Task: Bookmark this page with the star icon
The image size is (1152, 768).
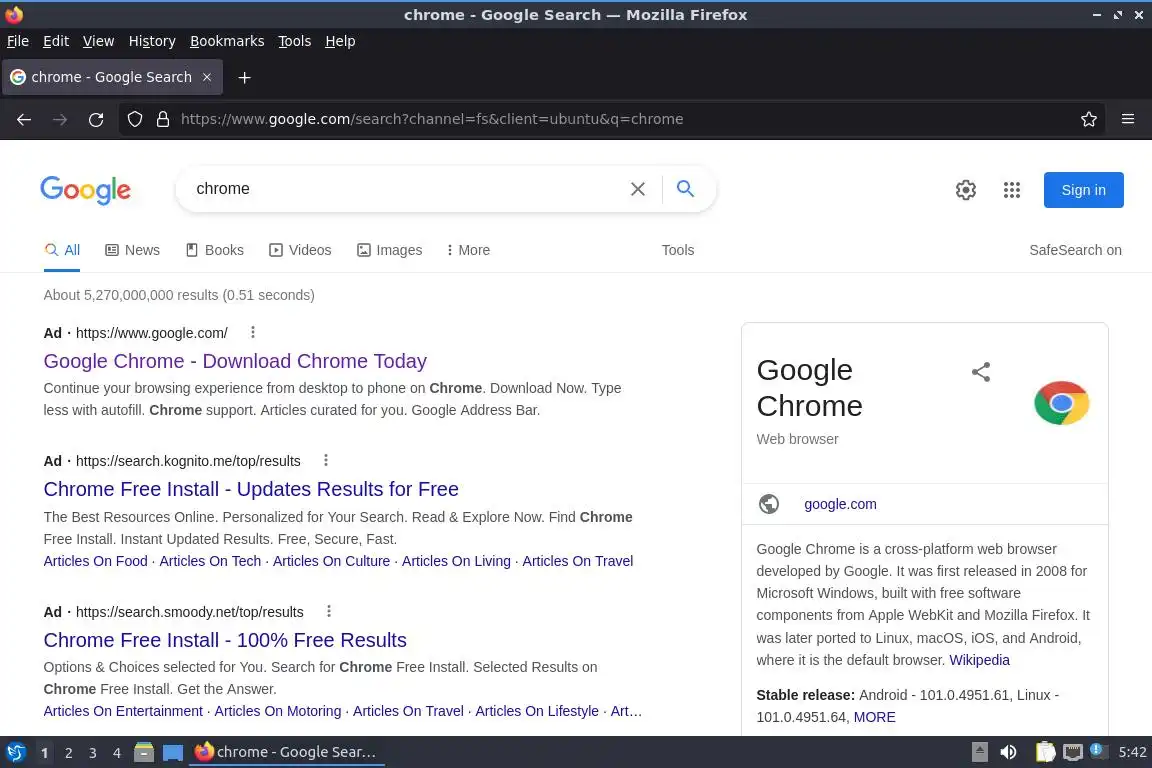Action: click(1089, 119)
